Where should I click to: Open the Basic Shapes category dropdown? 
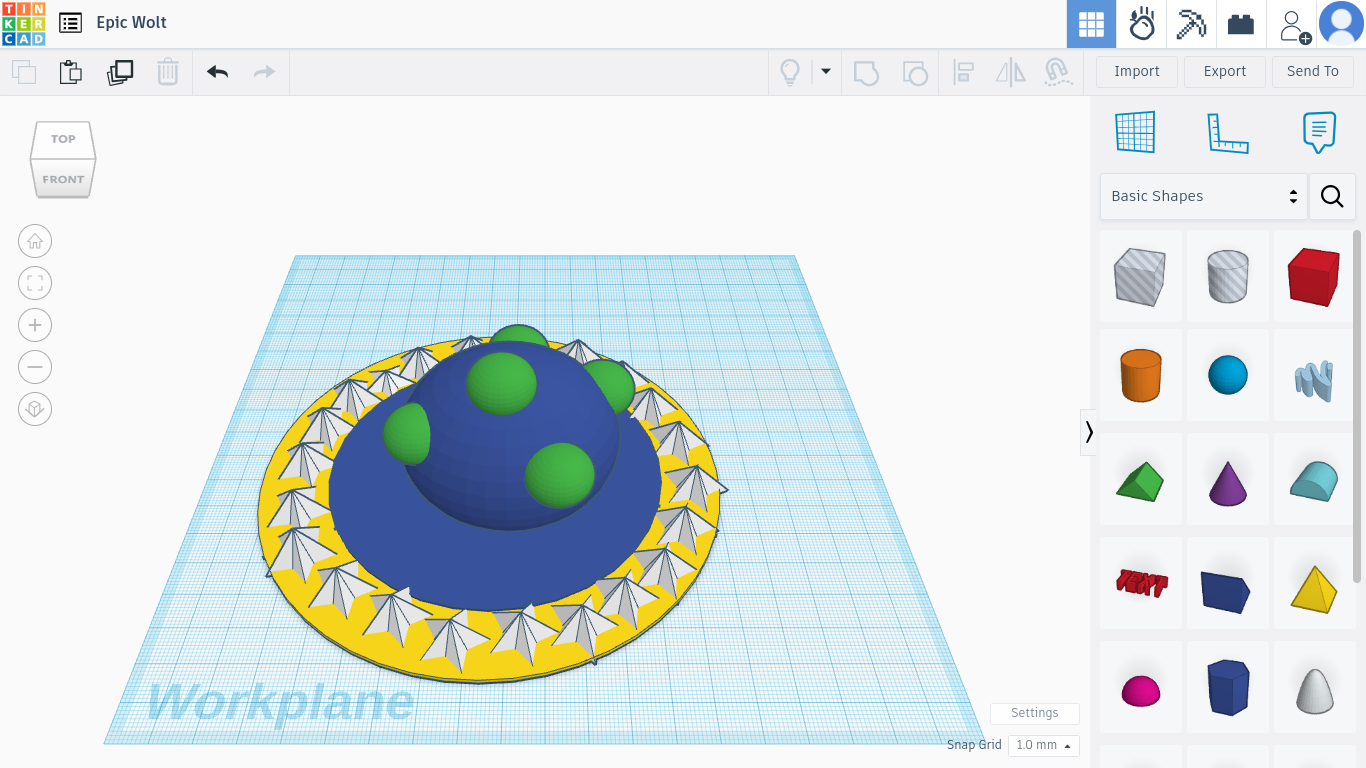[x=1204, y=196]
